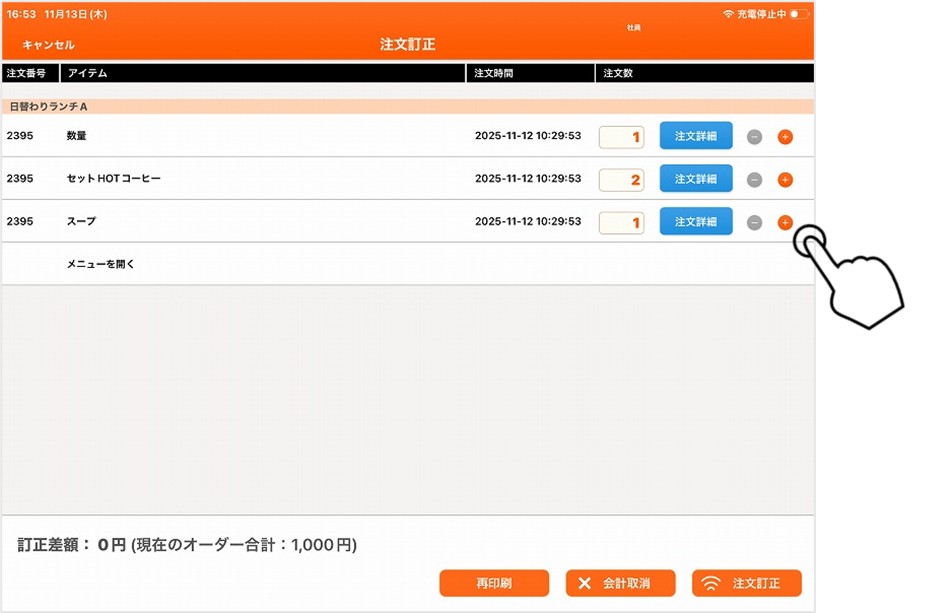Open 注文詳細 for the スープ row
Image resolution: width=937 pixels, height=613 pixels.
[696, 221]
